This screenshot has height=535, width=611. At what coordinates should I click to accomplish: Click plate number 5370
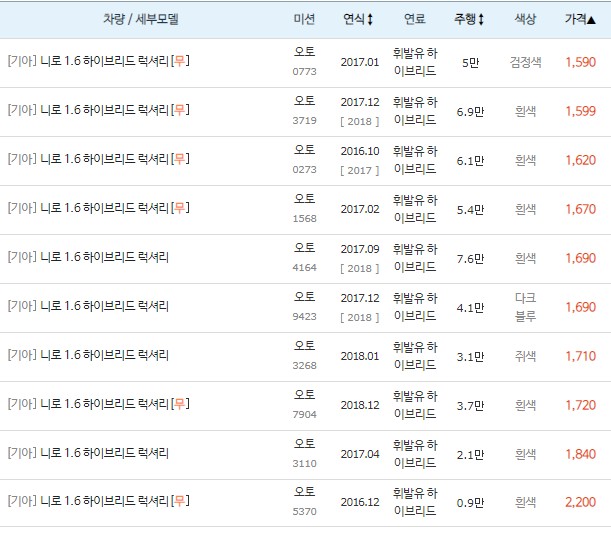[304, 512]
